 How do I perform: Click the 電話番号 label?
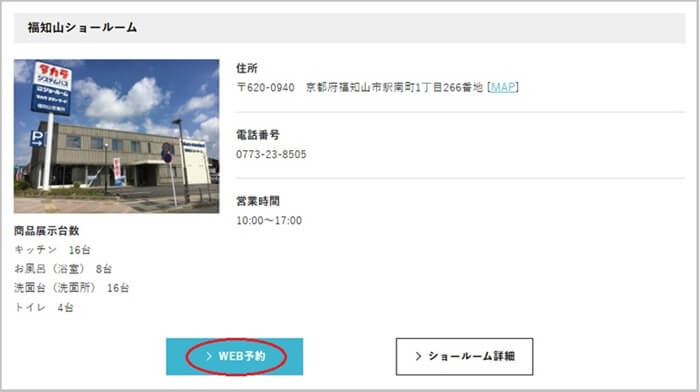click(x=258, y=135)
